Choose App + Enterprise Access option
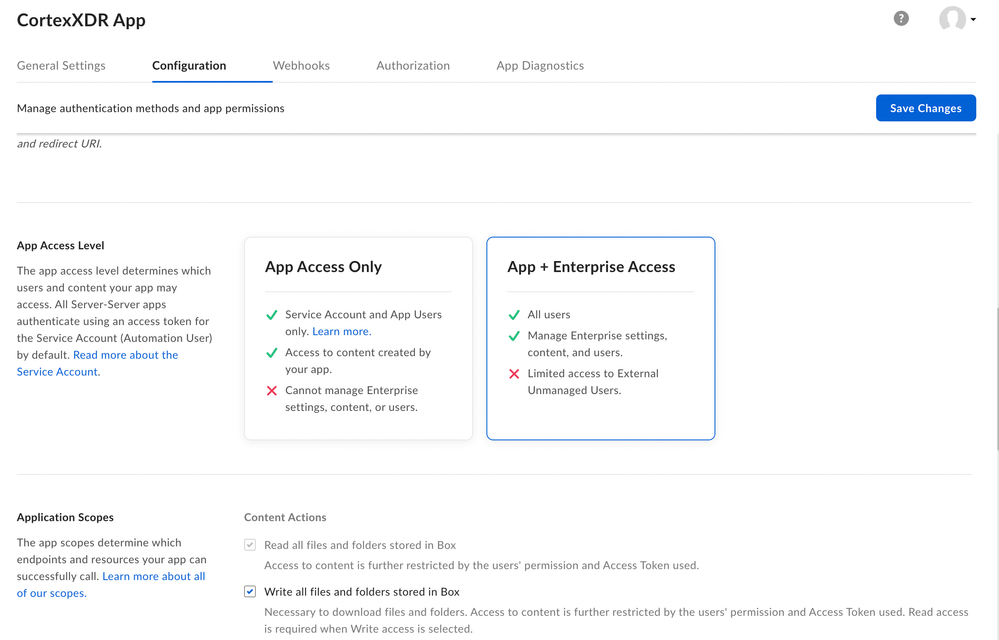Screen dimensions: 999x640 coord(600,338)
